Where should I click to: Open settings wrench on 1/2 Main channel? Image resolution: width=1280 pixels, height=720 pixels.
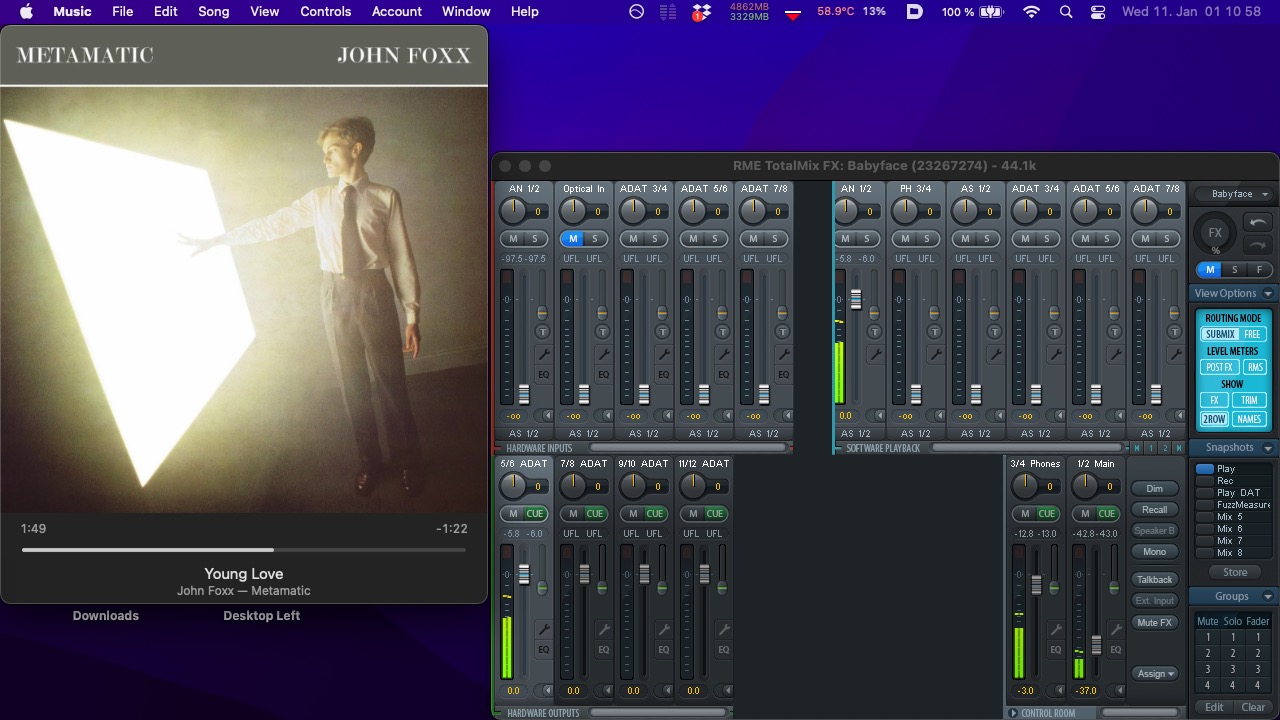(1115, 629)
